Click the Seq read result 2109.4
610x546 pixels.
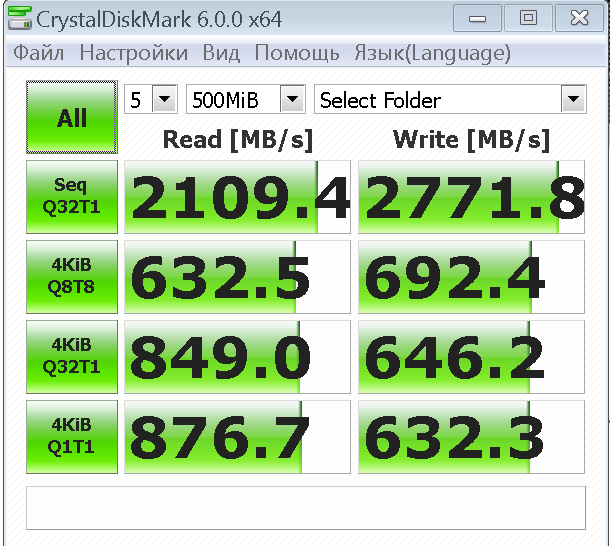point(237,197)
